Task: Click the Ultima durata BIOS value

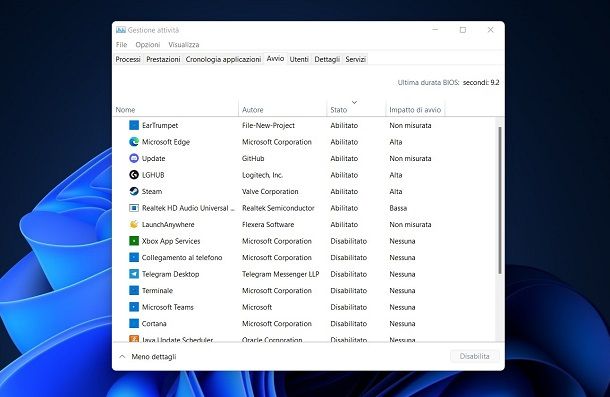Action: click(481, 83)
